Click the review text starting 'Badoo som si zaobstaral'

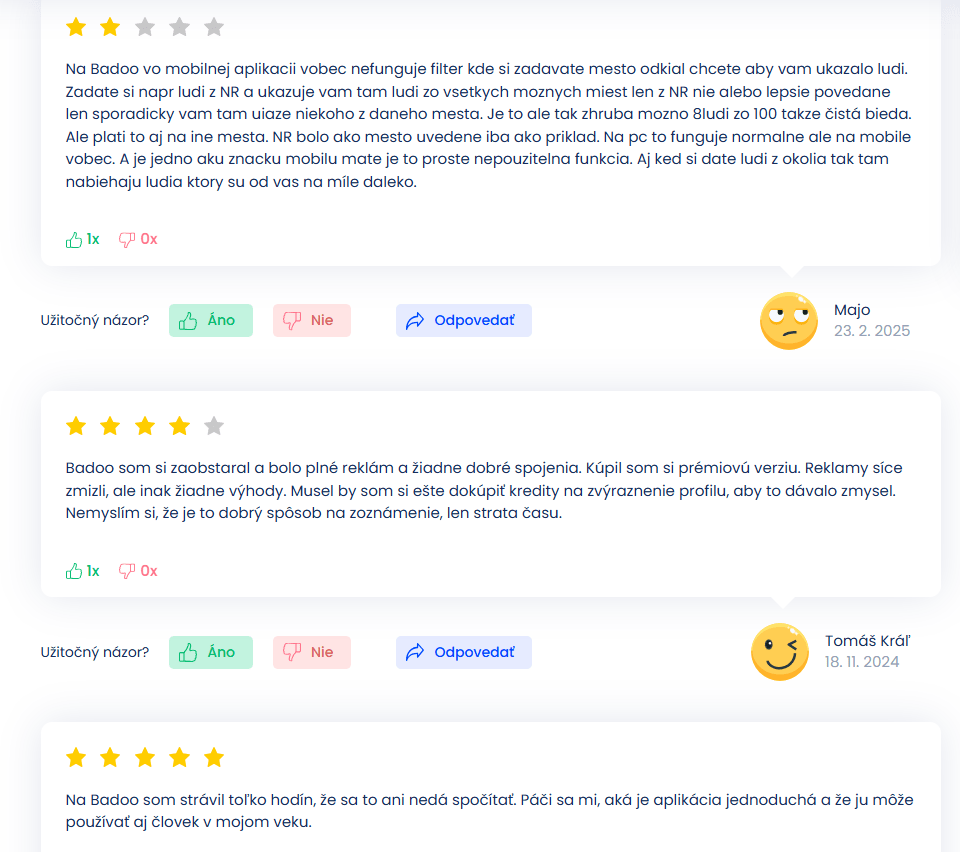[x=484, y=491]
